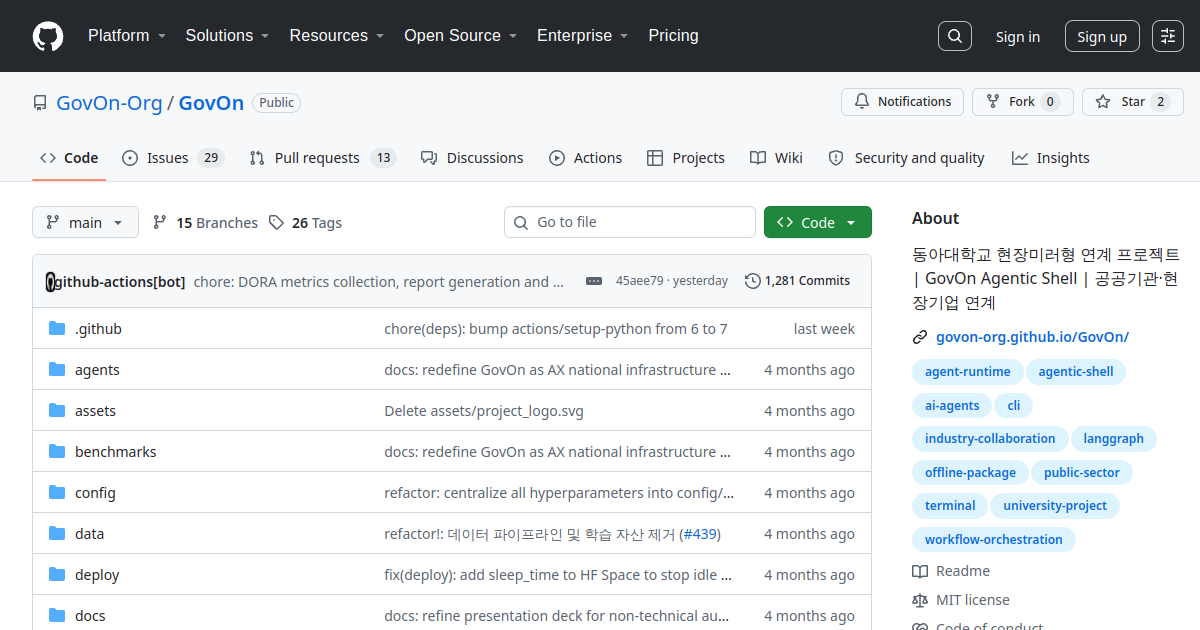Open the university-project topic tag
Image resolution: width=1200 pixels, height=630 pixels.
point(1055,506)
